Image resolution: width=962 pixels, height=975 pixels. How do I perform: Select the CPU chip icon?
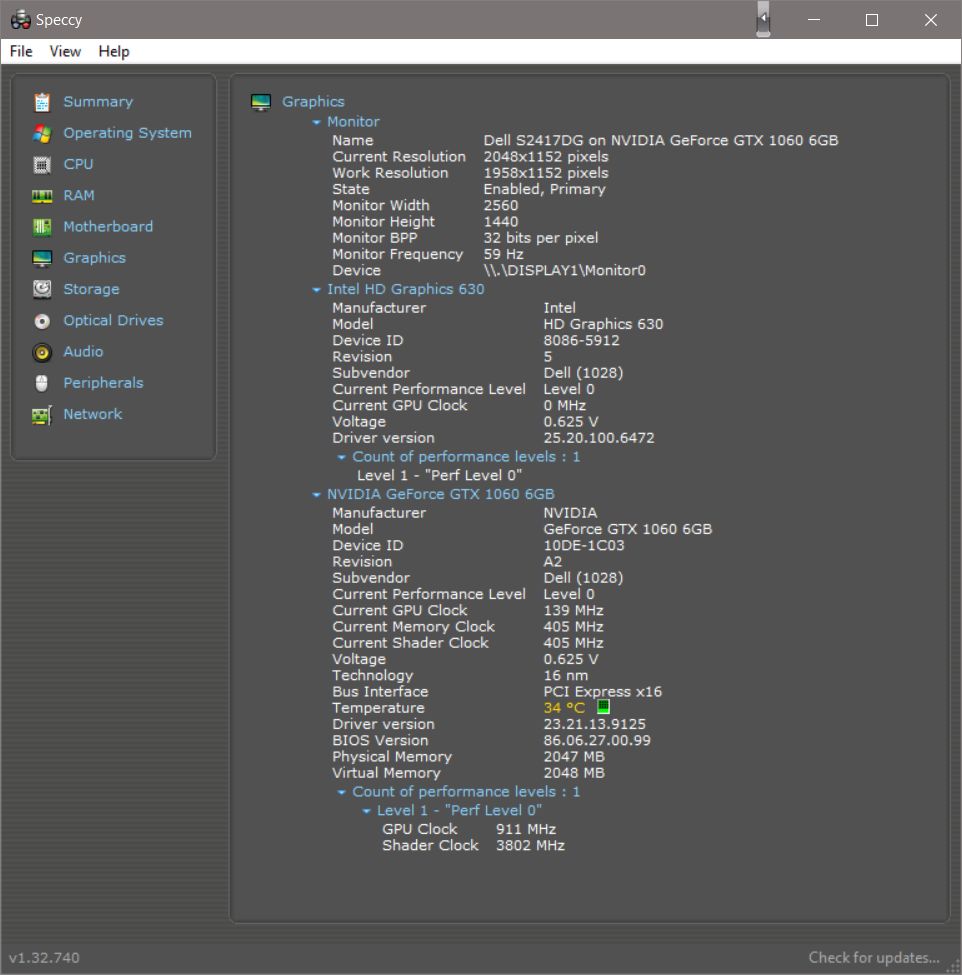click(42, 164)
